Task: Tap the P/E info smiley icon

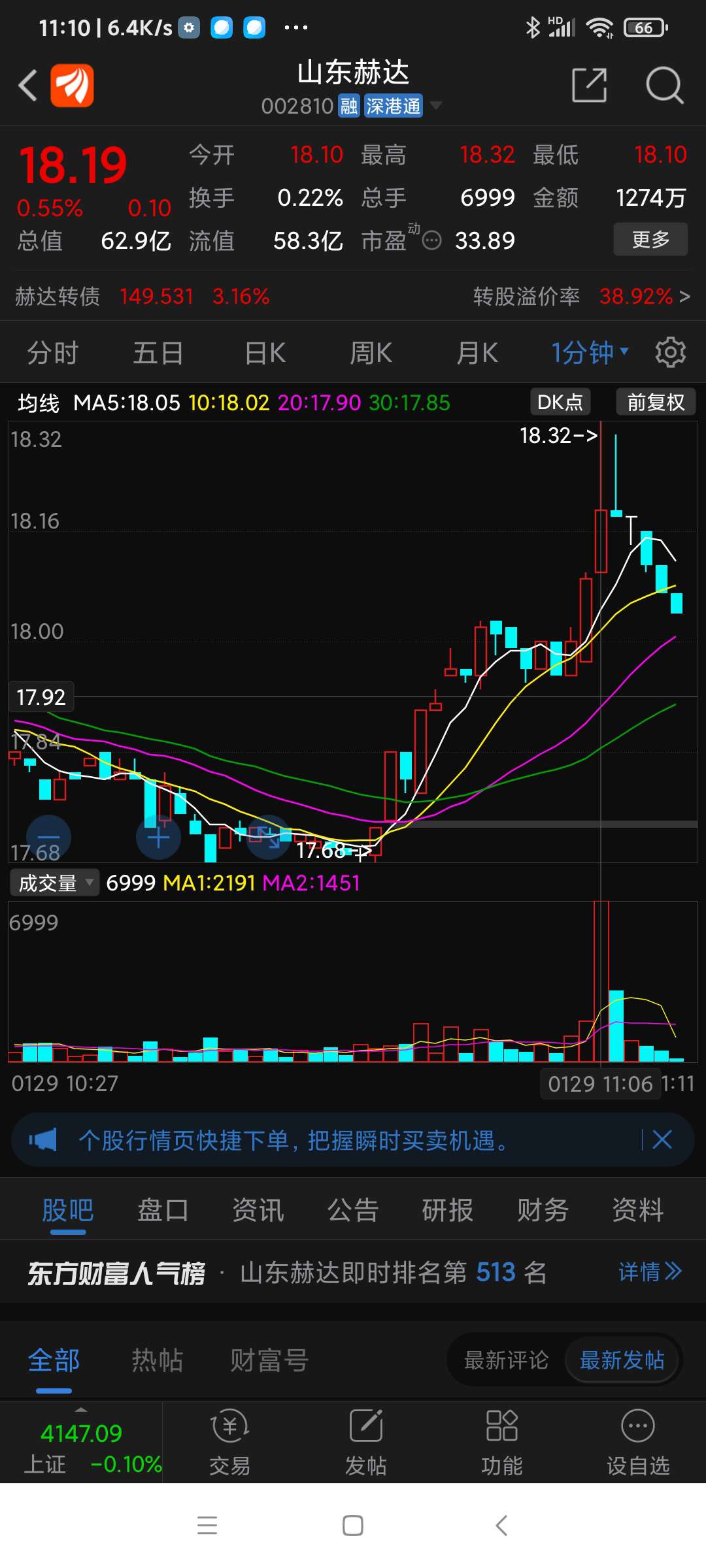Action: [x=431, y=241]
